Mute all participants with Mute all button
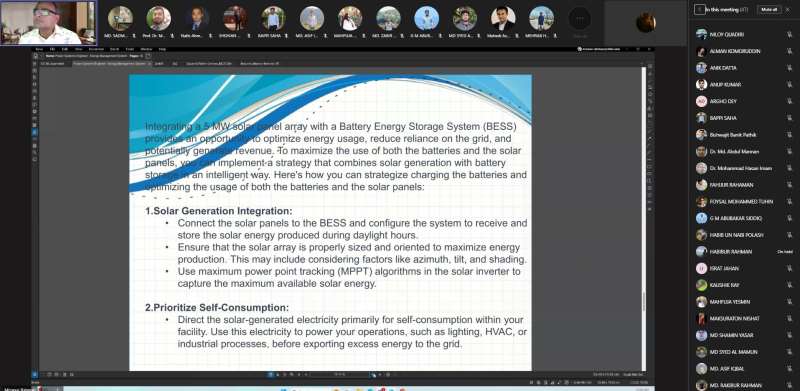Image resolution: width=800 pixels, height=391 pixels. pyautogui.click(x=769, y=9)
